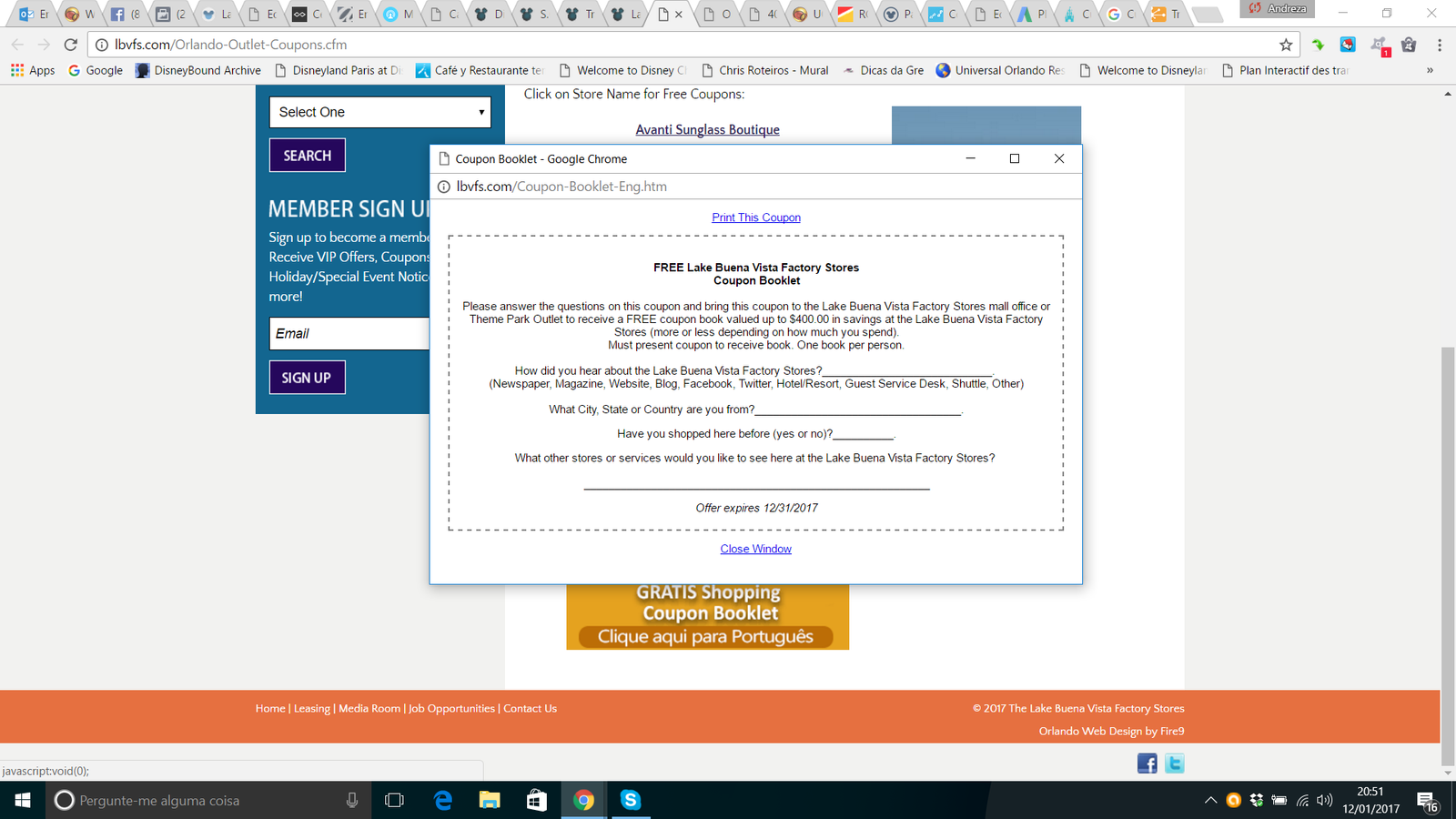Click the Andreza profile button

tap(1278, 9)
